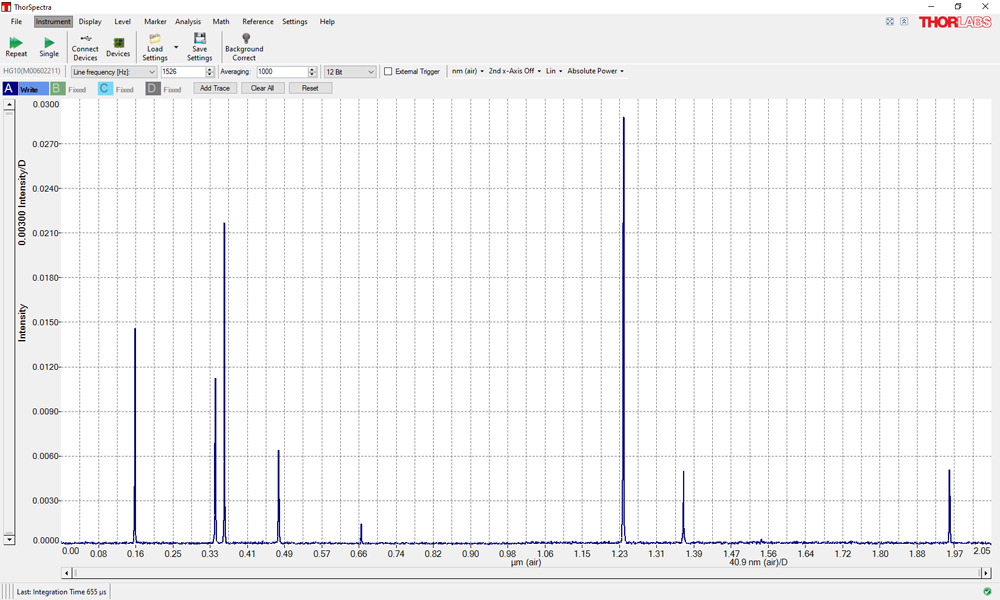This screenshot has width=1000, height=600.
Task: Run a Single acquisition
Action: click(49, 46)
